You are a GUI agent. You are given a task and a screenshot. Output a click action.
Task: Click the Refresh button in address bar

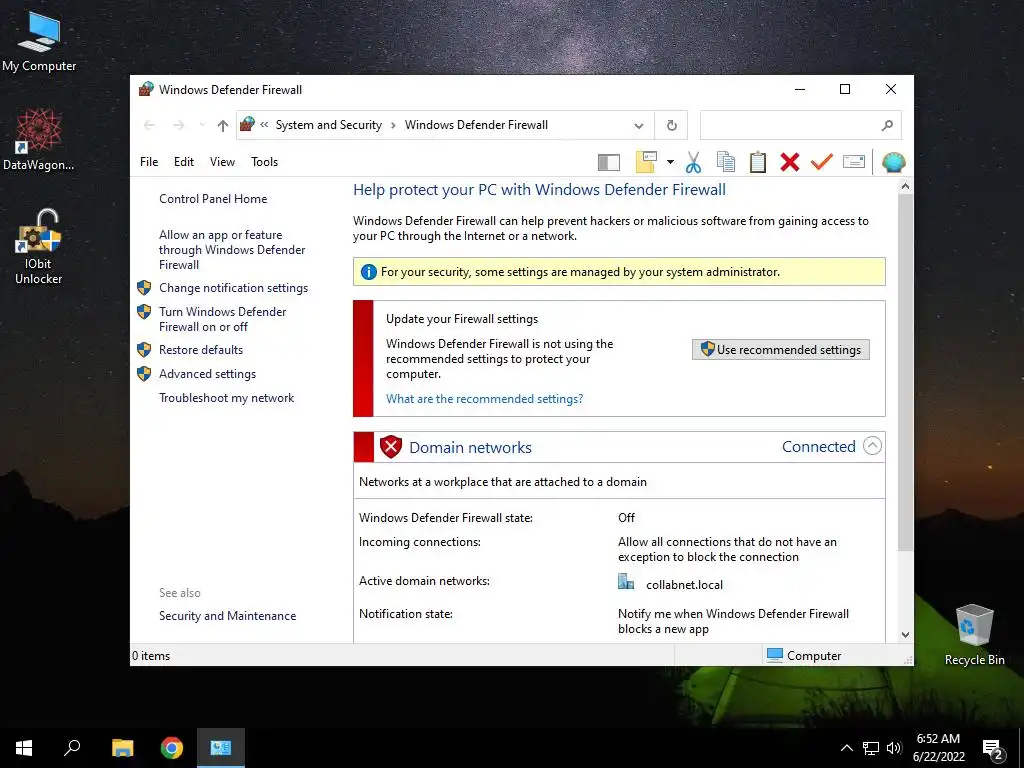(x=671, y=125)
